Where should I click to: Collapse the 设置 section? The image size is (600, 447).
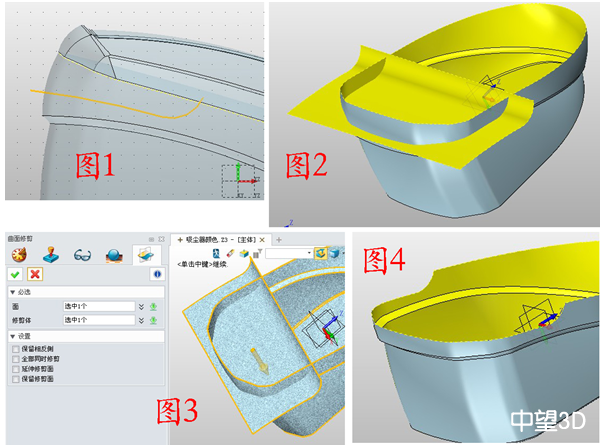click(x=11, y=338)
